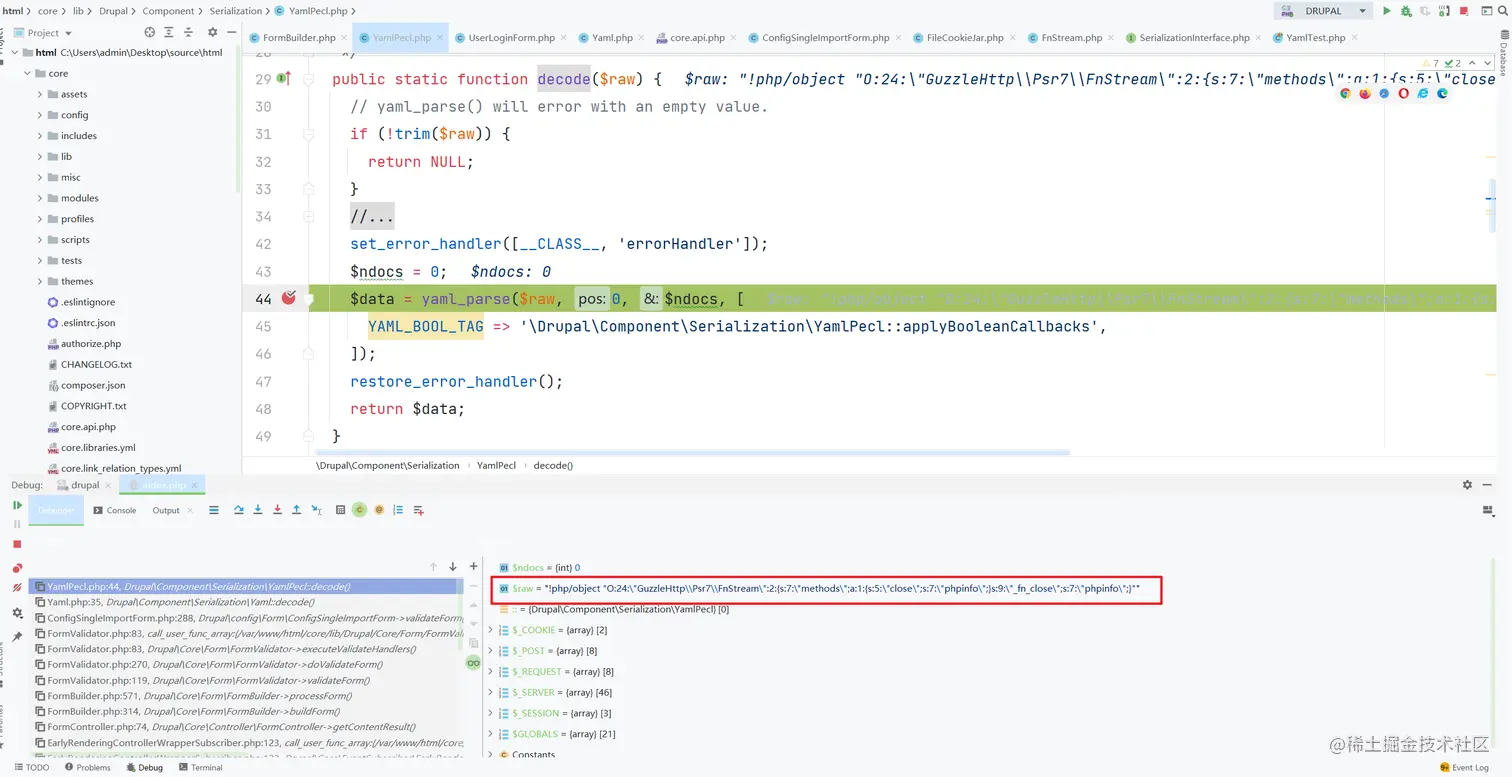
Task: Expand all in Project panel
Action: 169,32
